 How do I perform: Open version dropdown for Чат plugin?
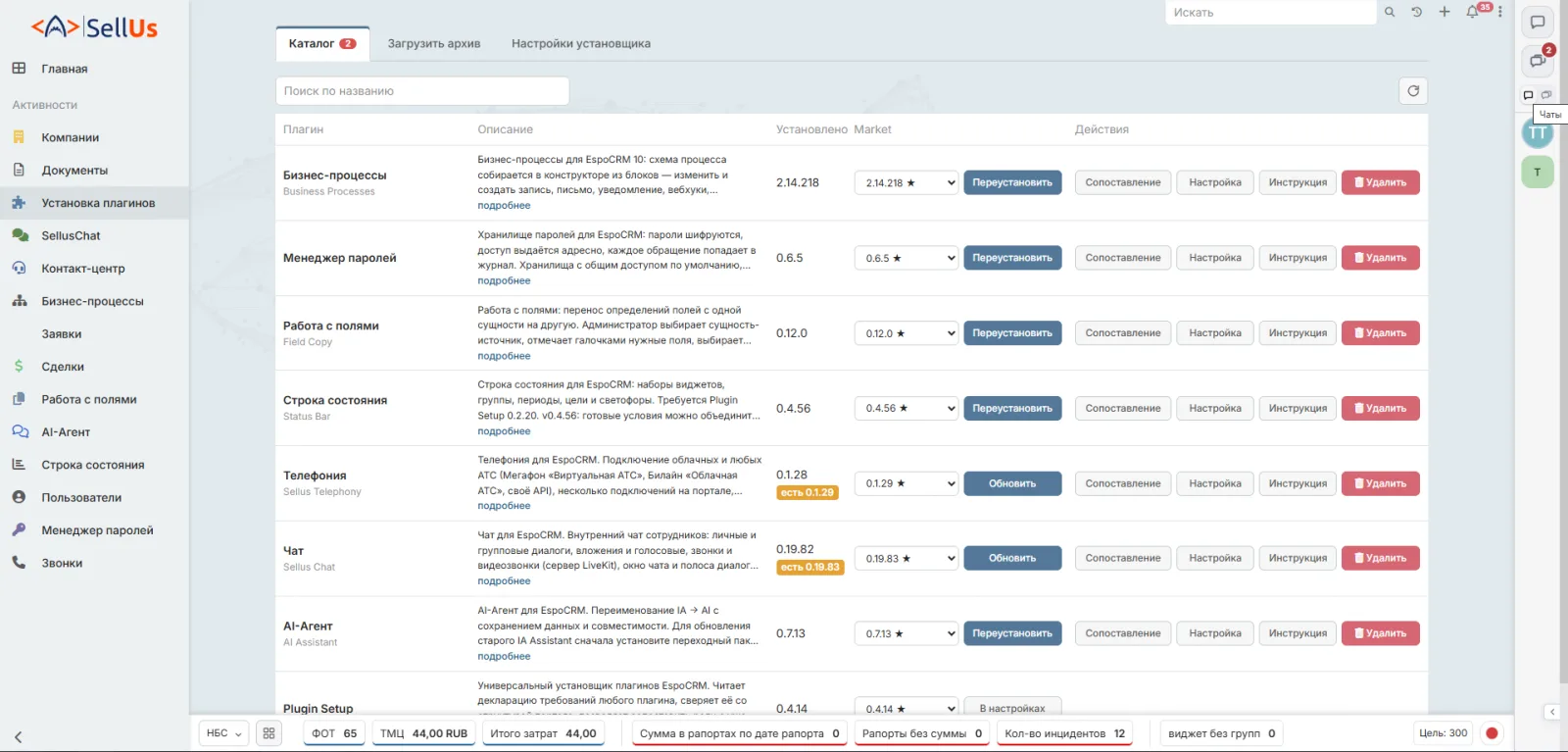click(906, 559)
